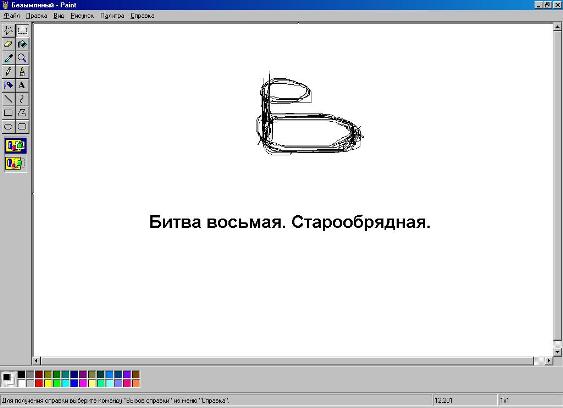Image resolution: width=563 pixels, height=408 pixels.
Task: Maximize the Paint window
Action: pos(548,5)
